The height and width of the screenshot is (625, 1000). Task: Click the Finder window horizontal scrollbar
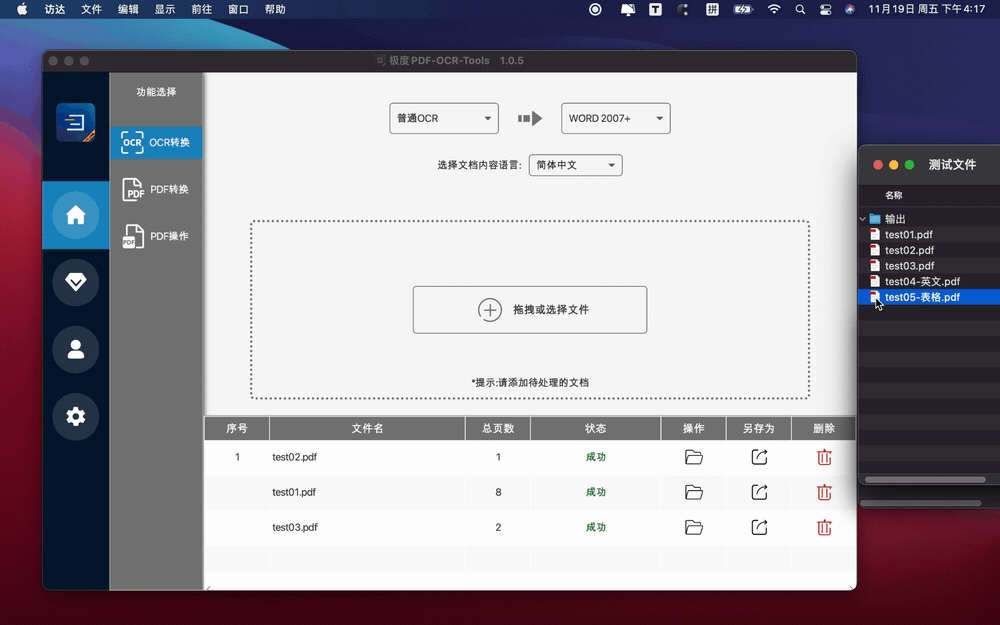pyautogui.click(x=925, y=480)
